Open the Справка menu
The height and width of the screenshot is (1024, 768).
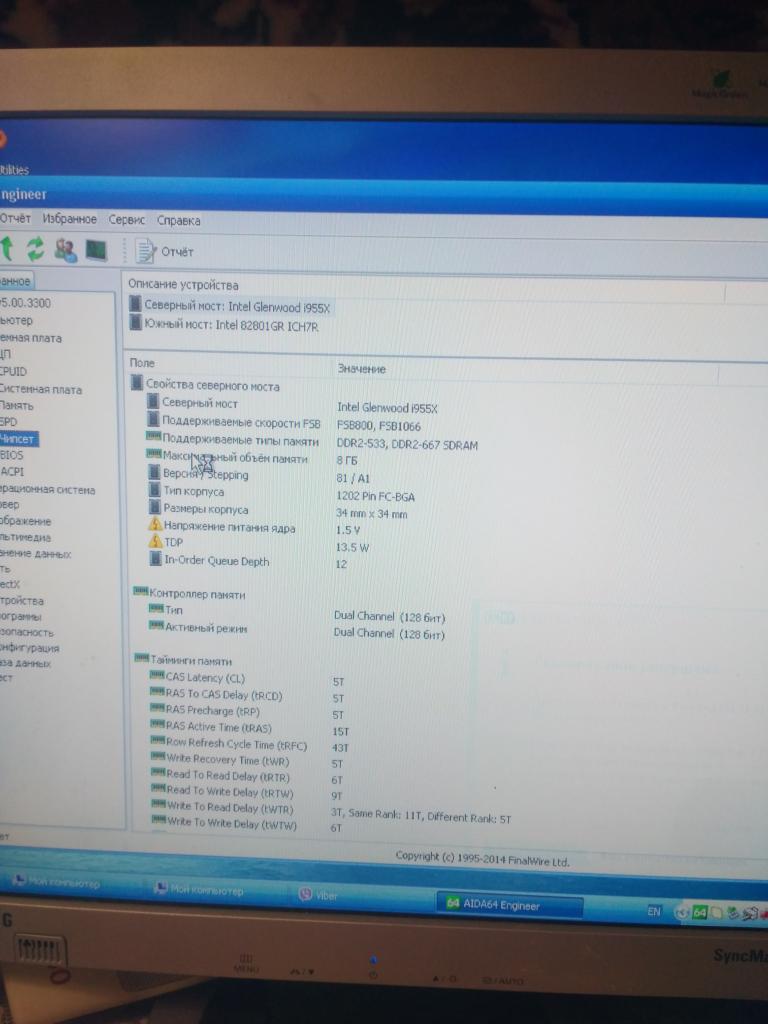pos(178,221)
